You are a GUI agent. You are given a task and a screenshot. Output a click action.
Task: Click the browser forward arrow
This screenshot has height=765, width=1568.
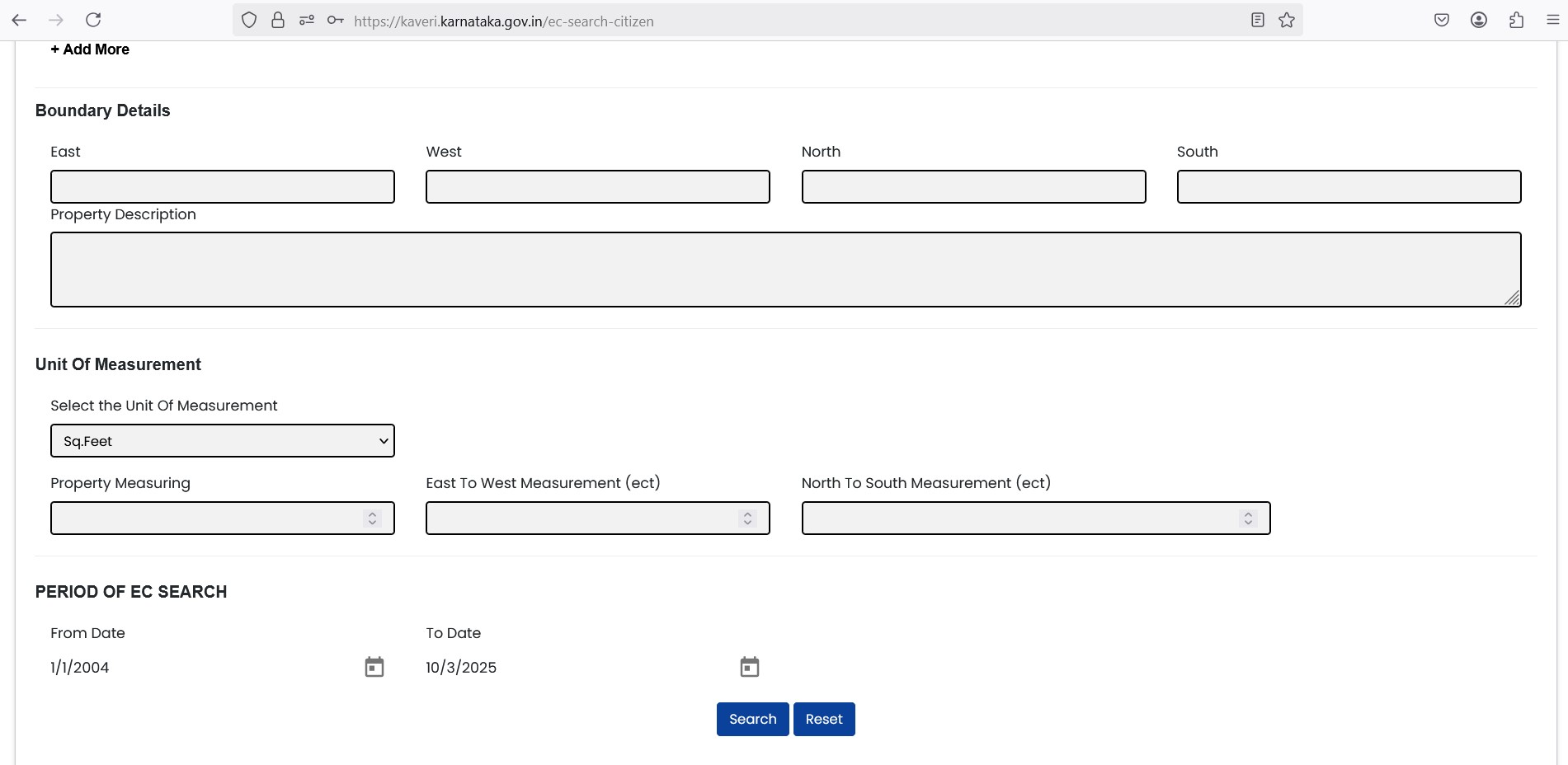point(56,20)
